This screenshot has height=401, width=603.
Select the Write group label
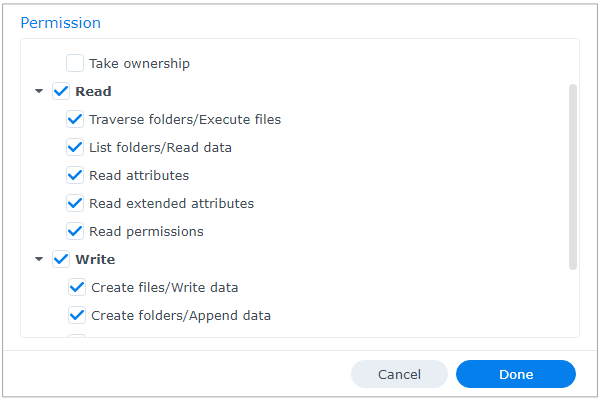[x=95, y=259]
